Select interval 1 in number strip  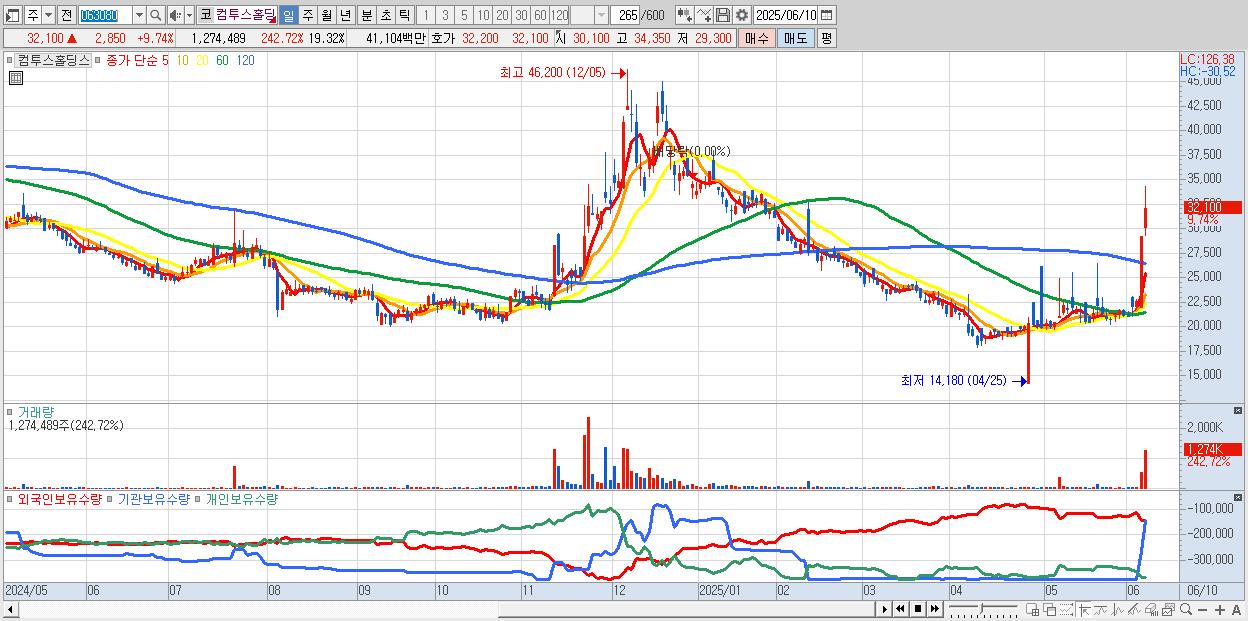[425, 15]
